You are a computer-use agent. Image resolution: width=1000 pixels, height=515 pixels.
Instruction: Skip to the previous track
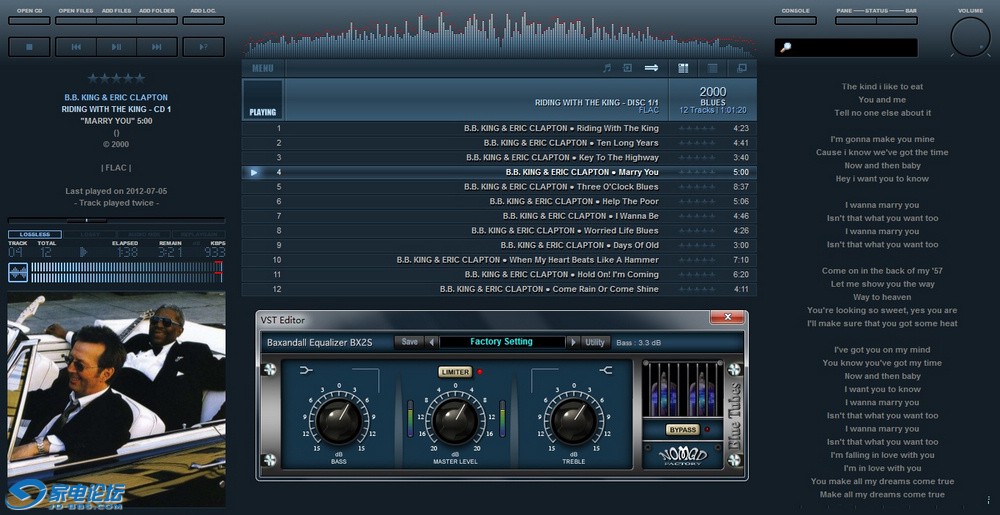(76, 47)
